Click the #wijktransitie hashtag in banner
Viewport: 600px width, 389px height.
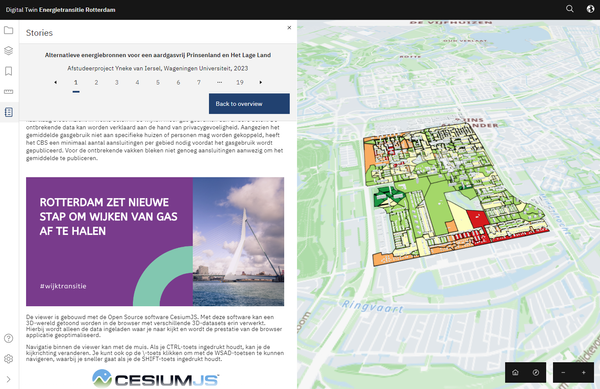click(x=63, y=286)
